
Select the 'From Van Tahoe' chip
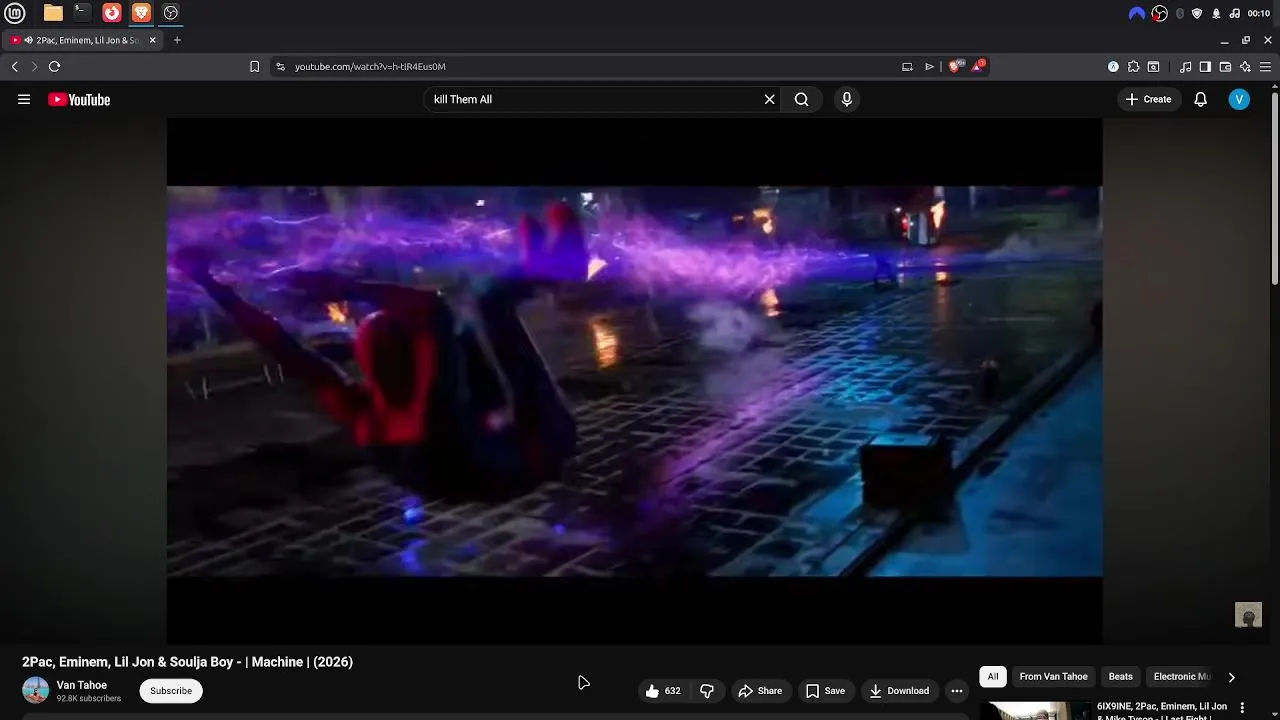(x=1053, y=677)
